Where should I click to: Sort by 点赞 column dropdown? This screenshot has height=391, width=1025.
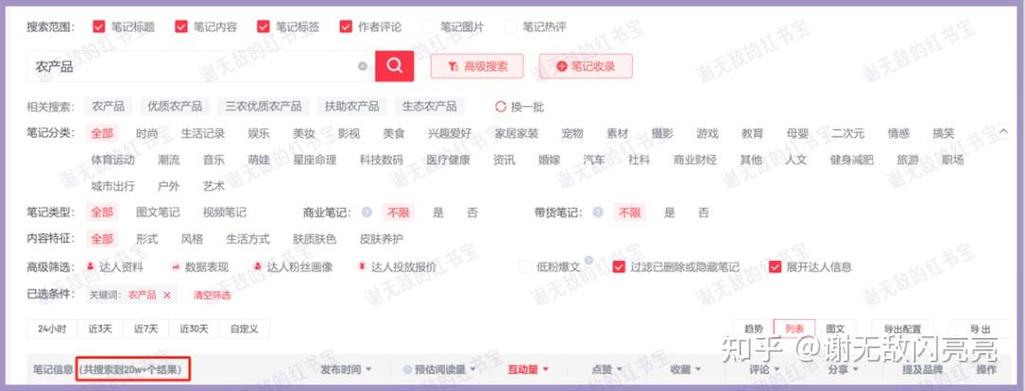607,369
